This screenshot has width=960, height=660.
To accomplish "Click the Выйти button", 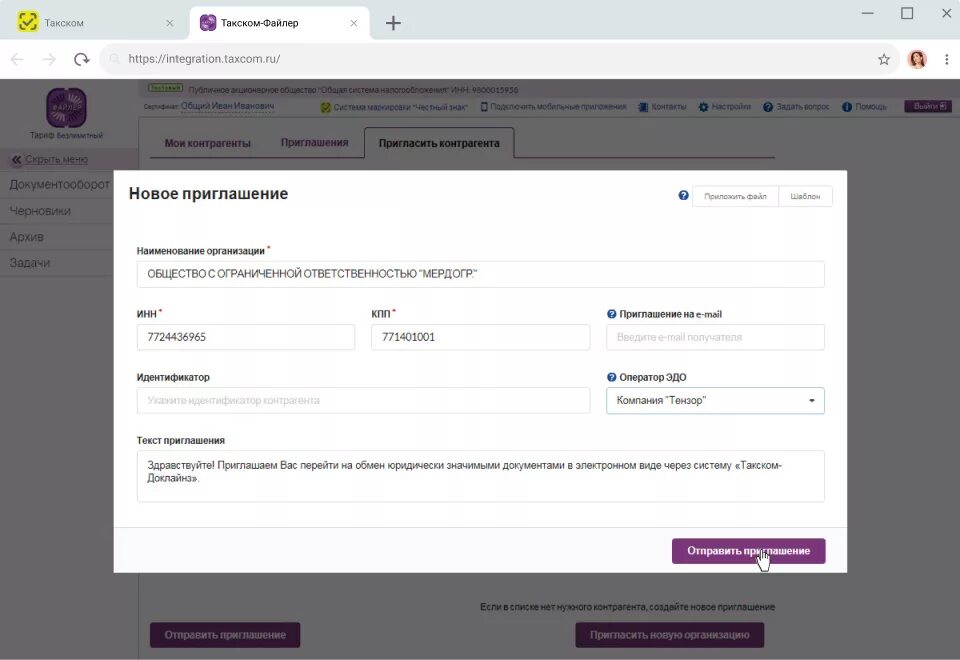I will click(929, 106).
